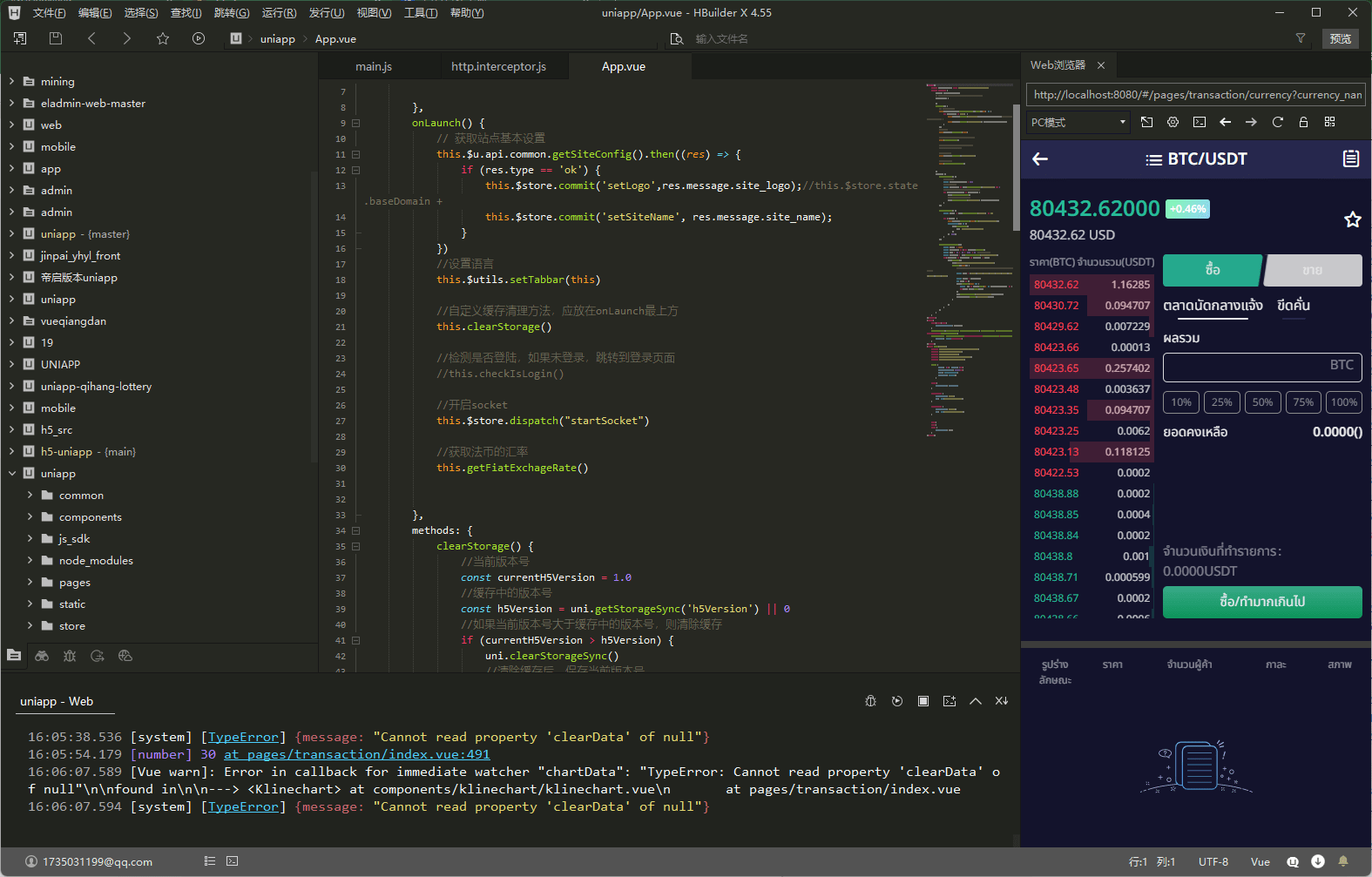Open the PC模式 device mode dropdown
The width and height of the screenshot is (1372, 877).
coord(1078,122)
